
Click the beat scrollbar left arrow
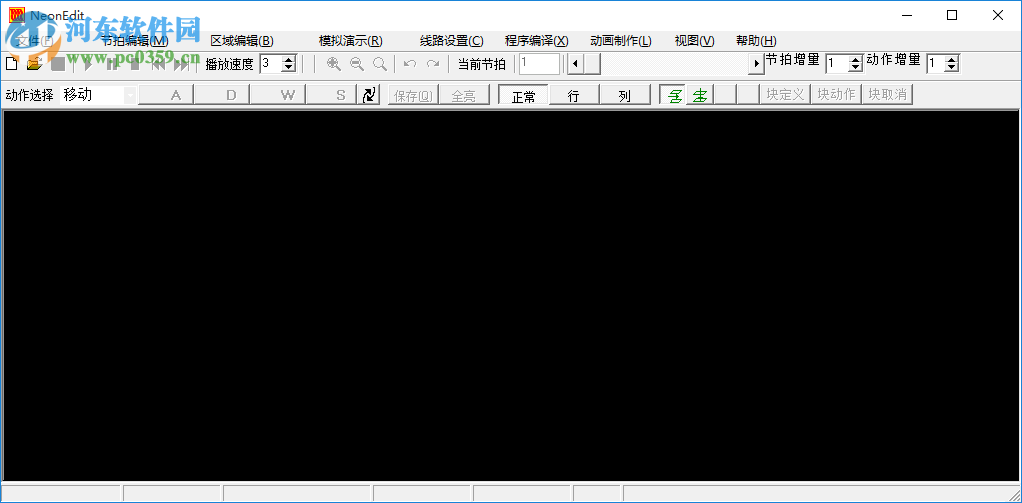(x=576, y=64)
